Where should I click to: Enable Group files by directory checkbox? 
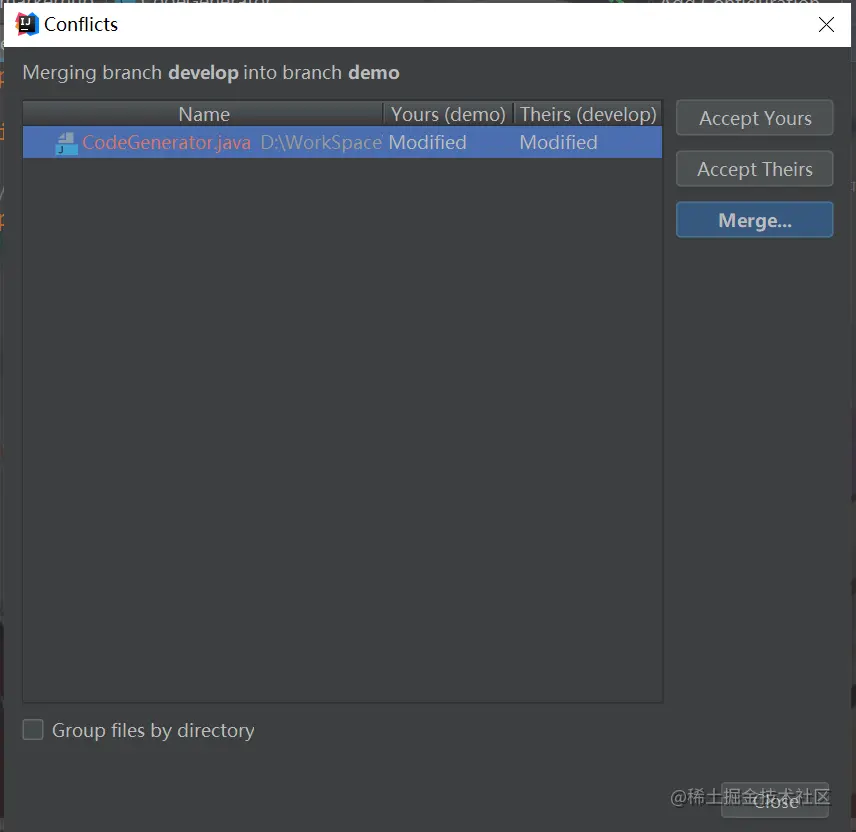(33, 730)
